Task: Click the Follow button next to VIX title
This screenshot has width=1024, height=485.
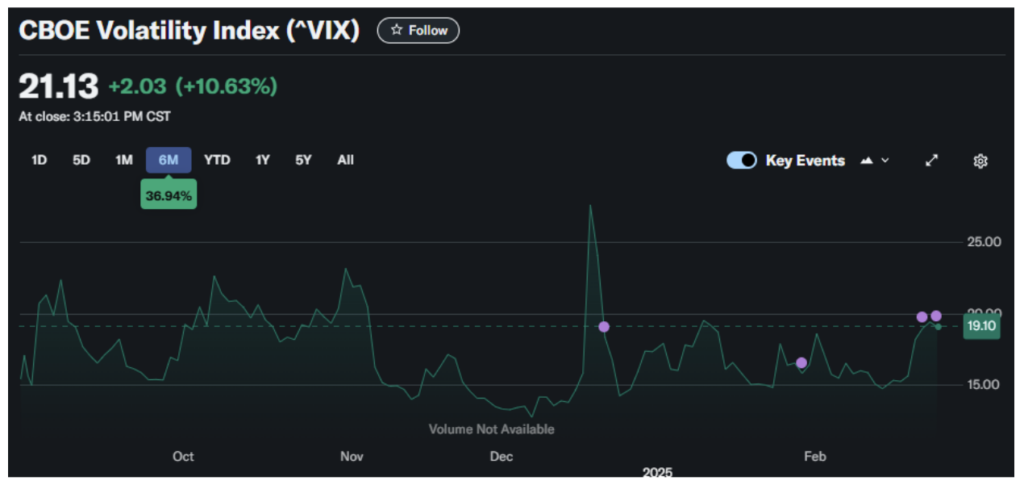Action: point(418,31)
